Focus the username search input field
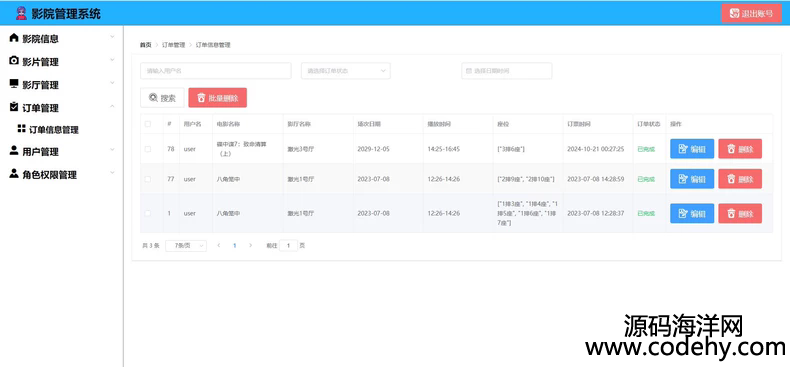The image size is (790, 367). (216, 71)
